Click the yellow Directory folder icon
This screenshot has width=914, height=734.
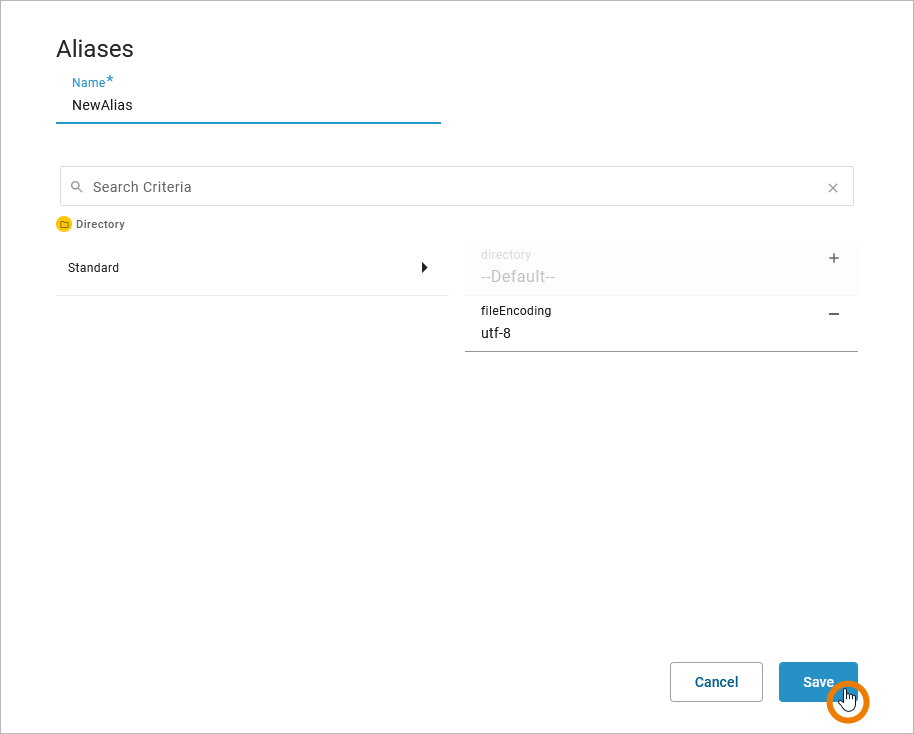coord(64,225)
